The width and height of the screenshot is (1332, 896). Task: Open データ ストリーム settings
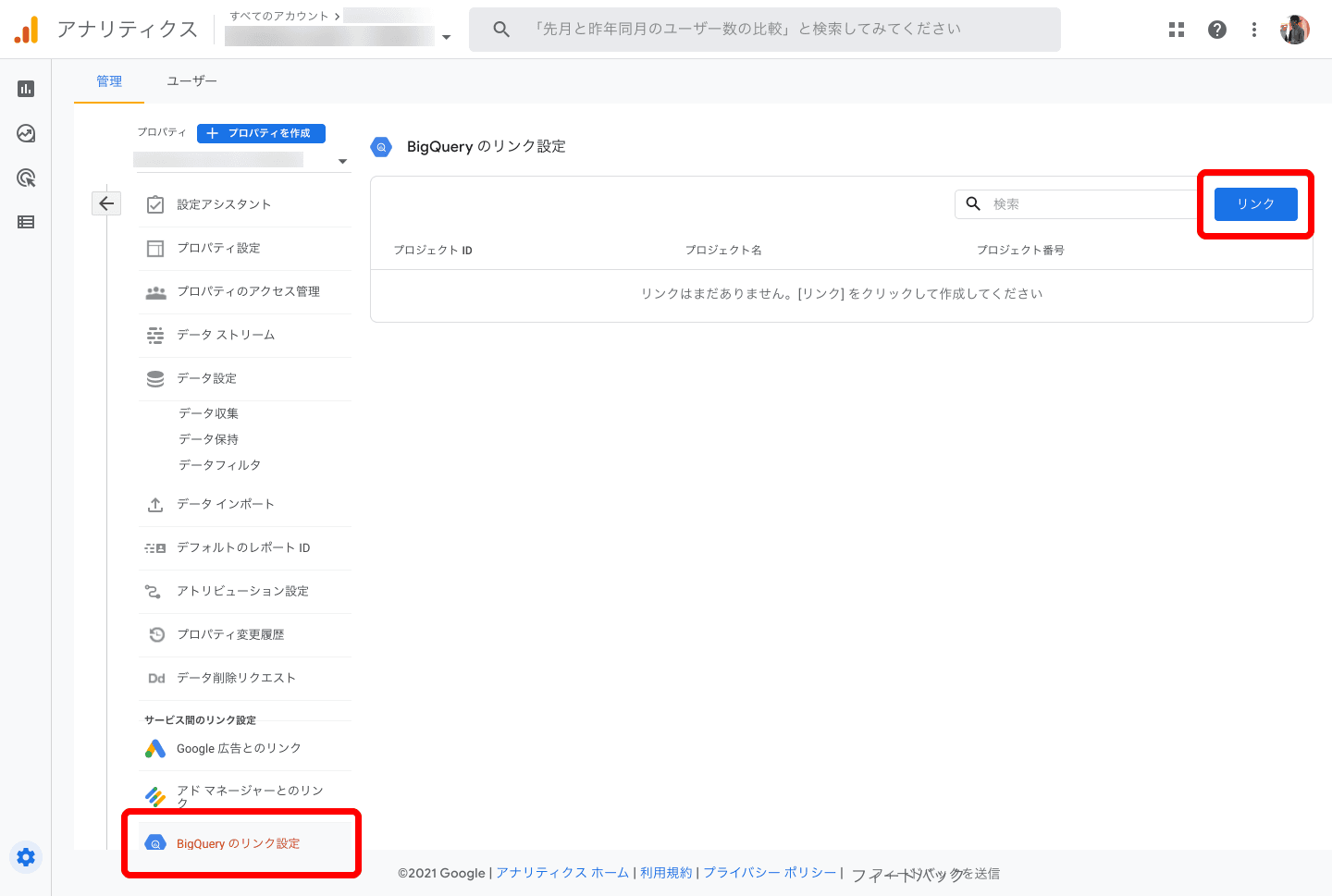pos(226,335)
